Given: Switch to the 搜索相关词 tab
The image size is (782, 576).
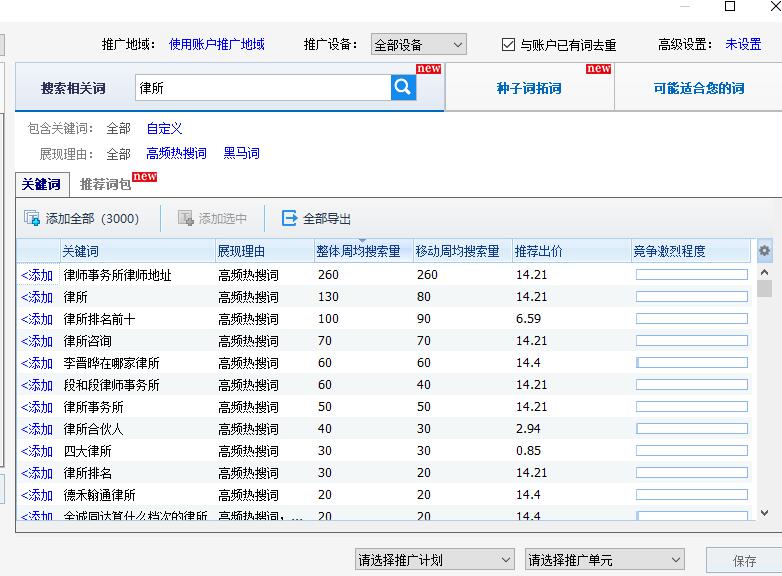Looking at the screenshot, I should [73, 88].
